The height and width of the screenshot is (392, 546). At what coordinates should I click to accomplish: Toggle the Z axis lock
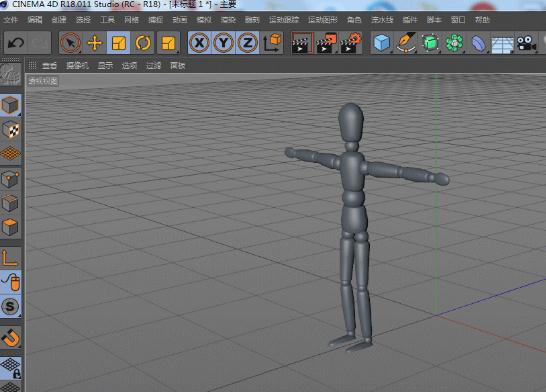click(248, 43)
